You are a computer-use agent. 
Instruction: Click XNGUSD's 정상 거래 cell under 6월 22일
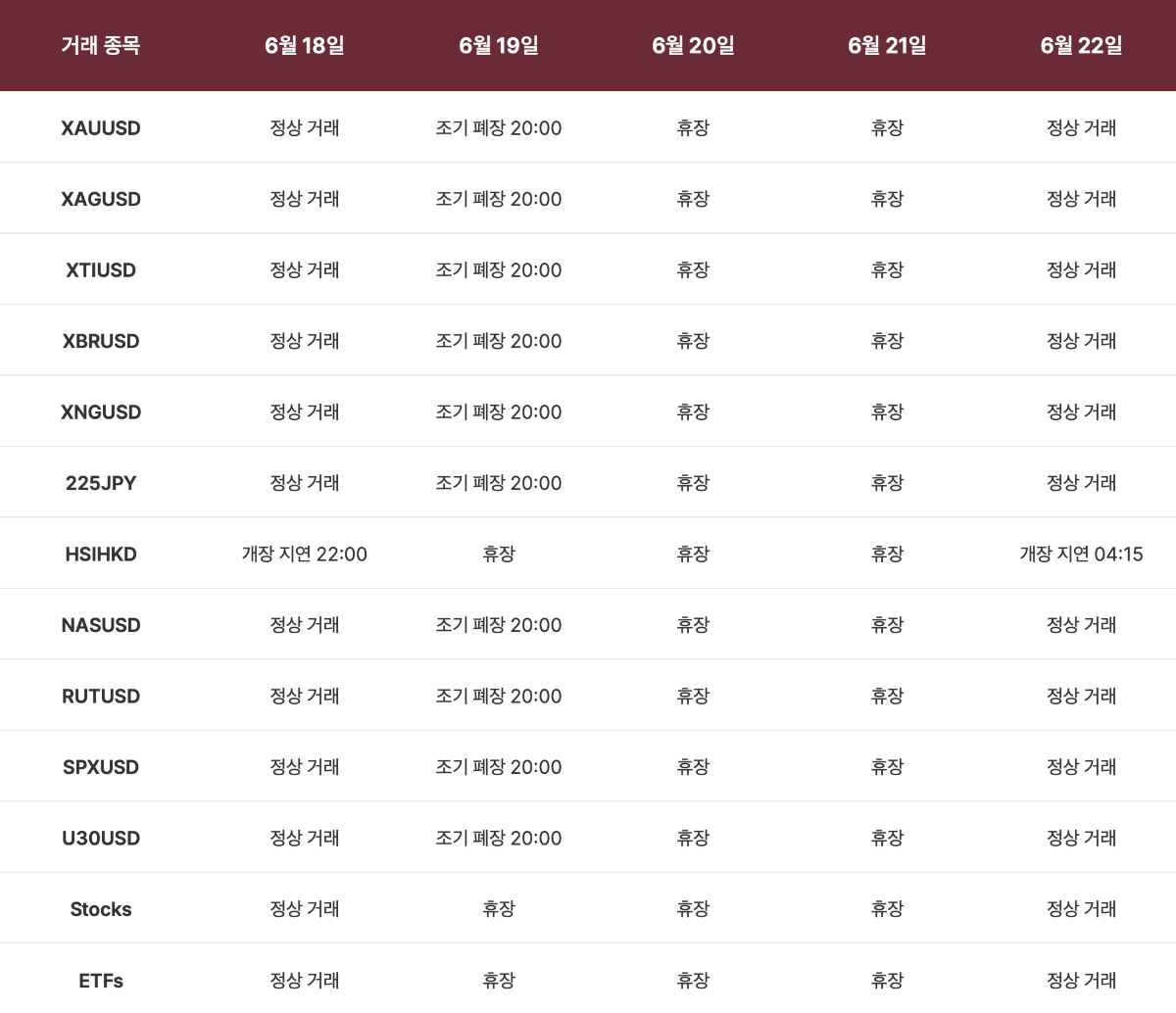1082,412
